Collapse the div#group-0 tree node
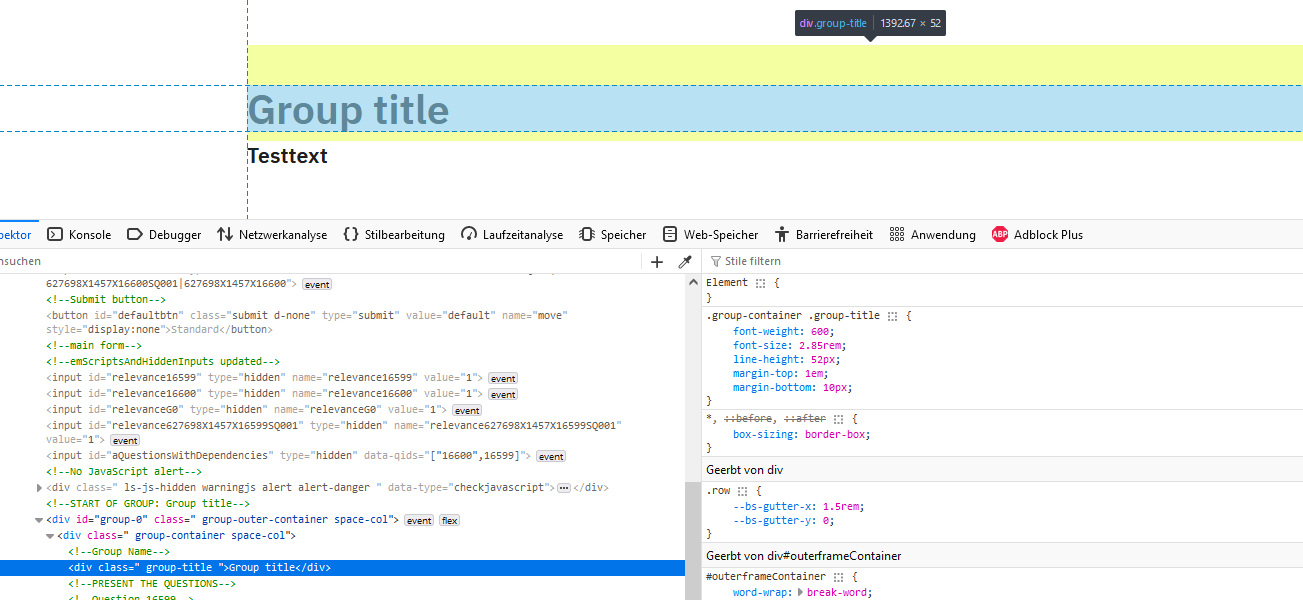The height and width of the screenshot is (600, 1303). tap(39, 521)
